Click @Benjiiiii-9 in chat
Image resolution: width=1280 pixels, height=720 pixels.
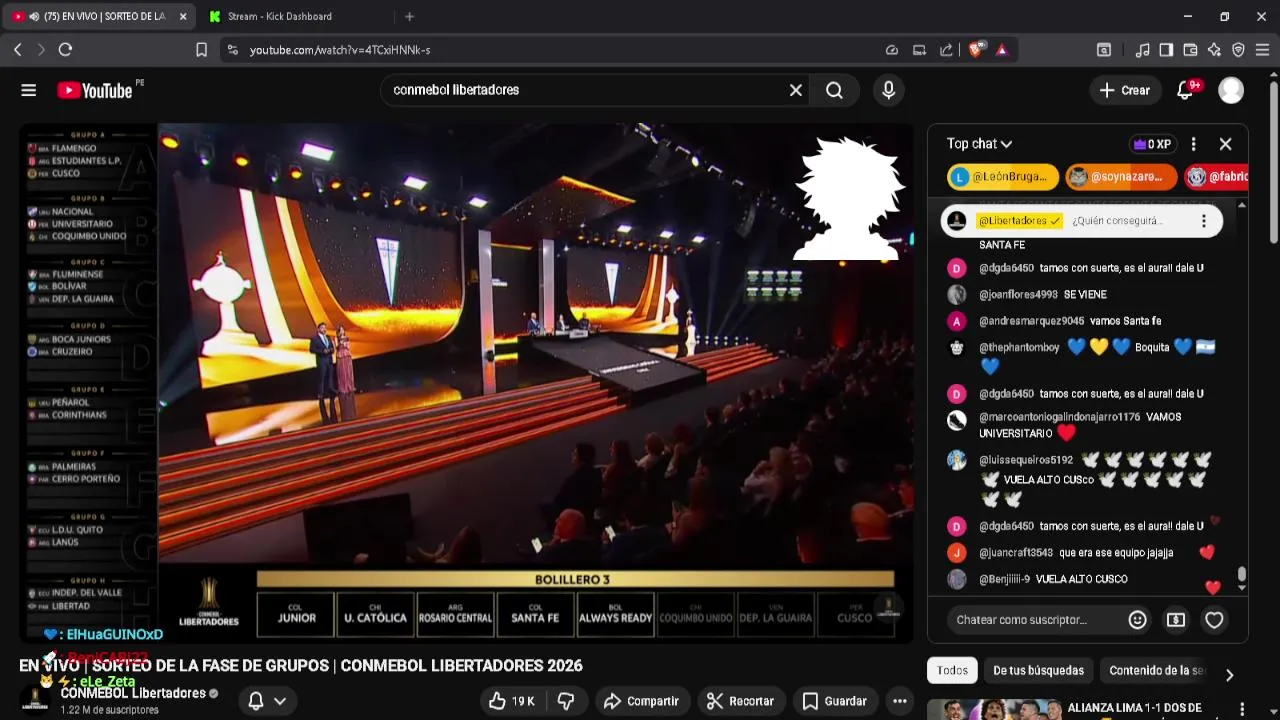[1004, 579]
